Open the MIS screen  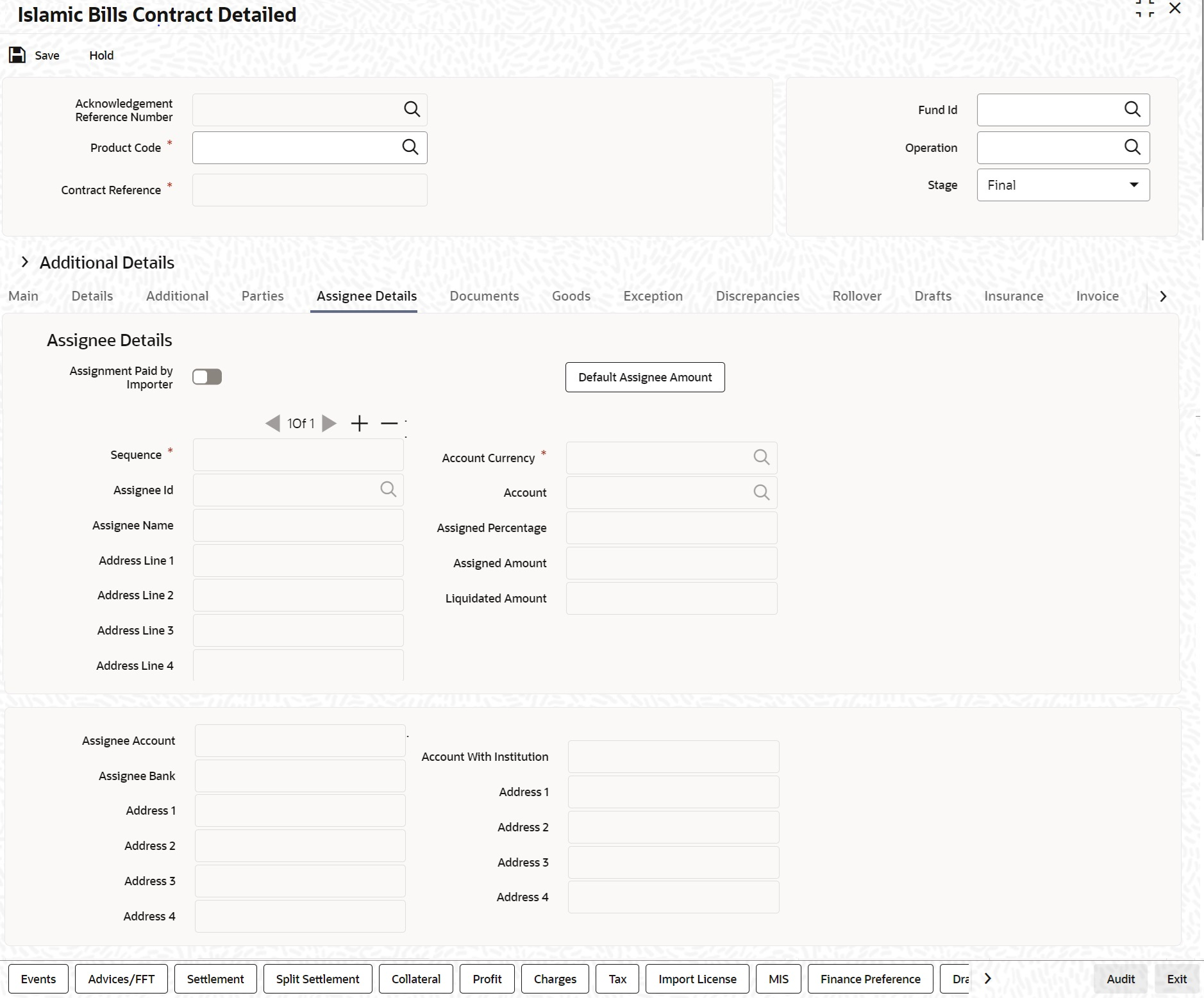pos(778,979)
